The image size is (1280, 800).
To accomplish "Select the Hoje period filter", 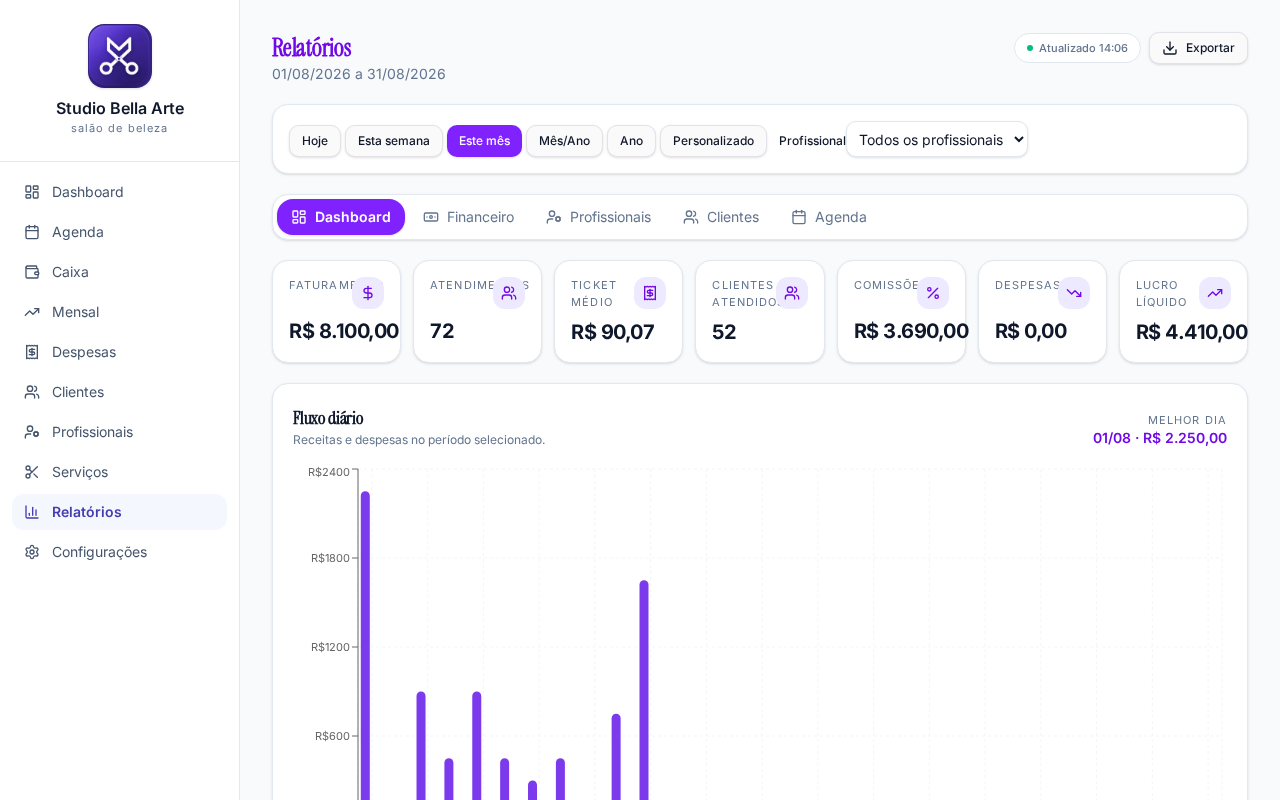I will [x=315, y=141].
